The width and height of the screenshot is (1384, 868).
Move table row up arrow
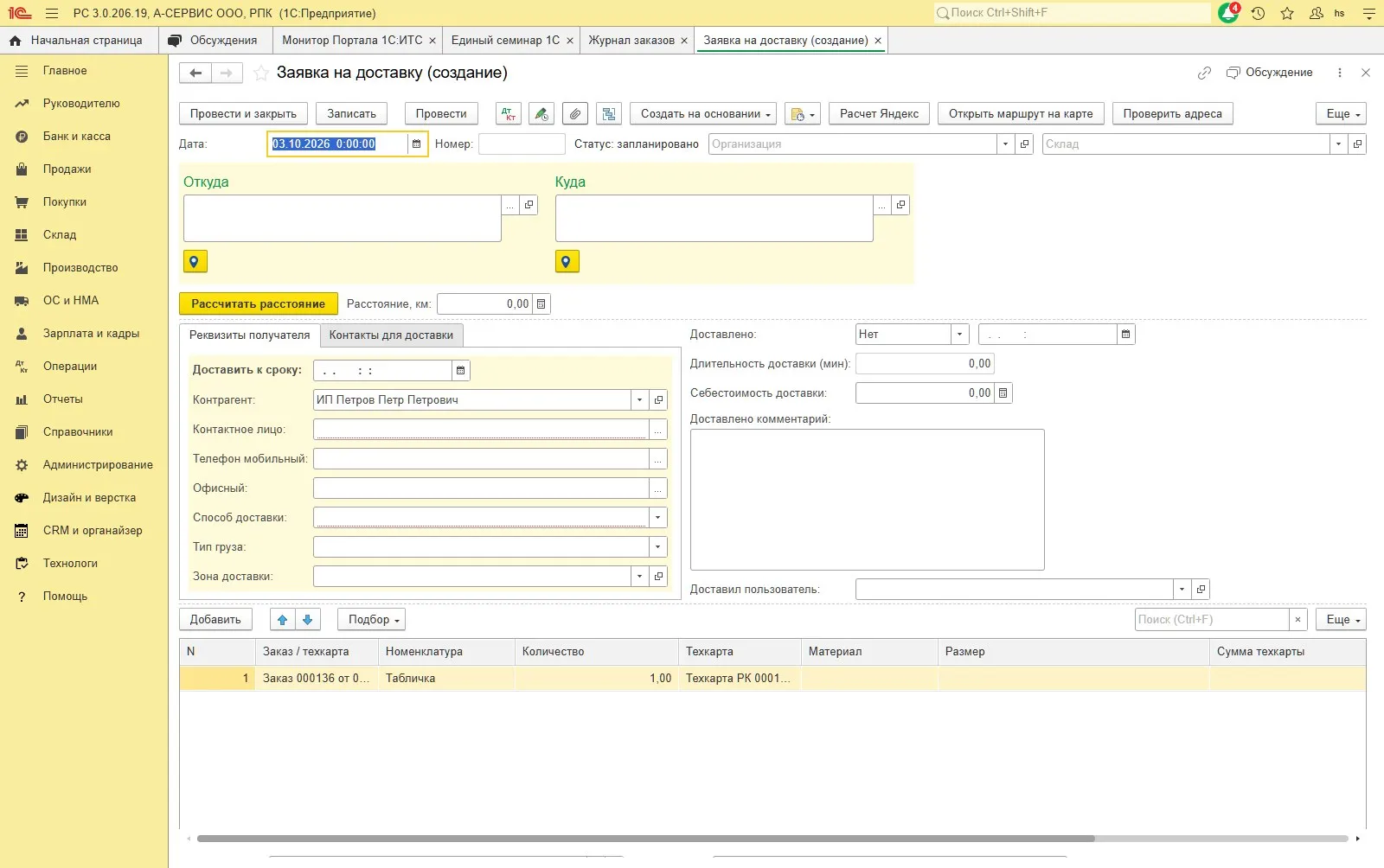click(282, 620)
